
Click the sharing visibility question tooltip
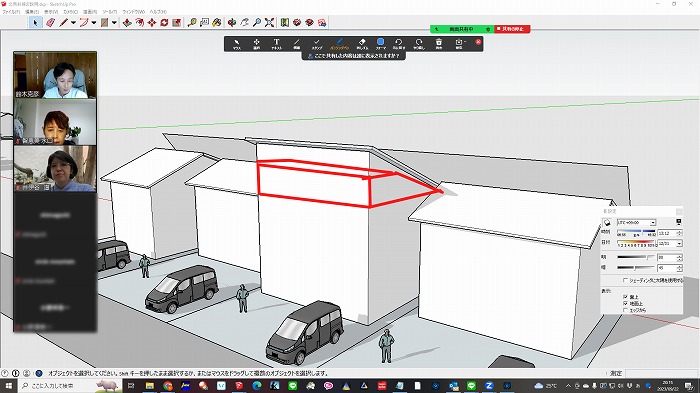[354, 56]
